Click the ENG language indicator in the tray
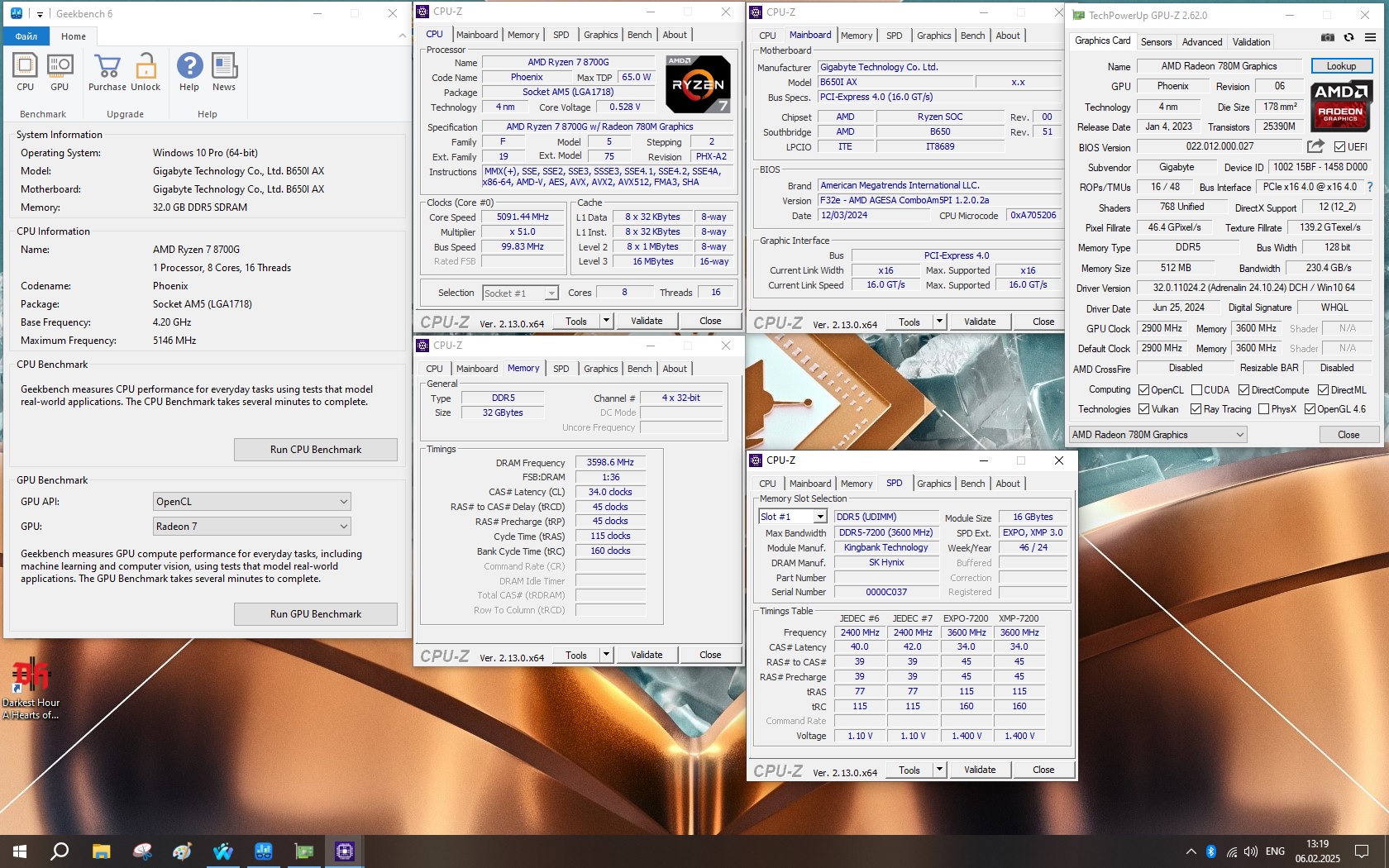Screen dimensions: 1389x868 click(x=1275, y=851)
